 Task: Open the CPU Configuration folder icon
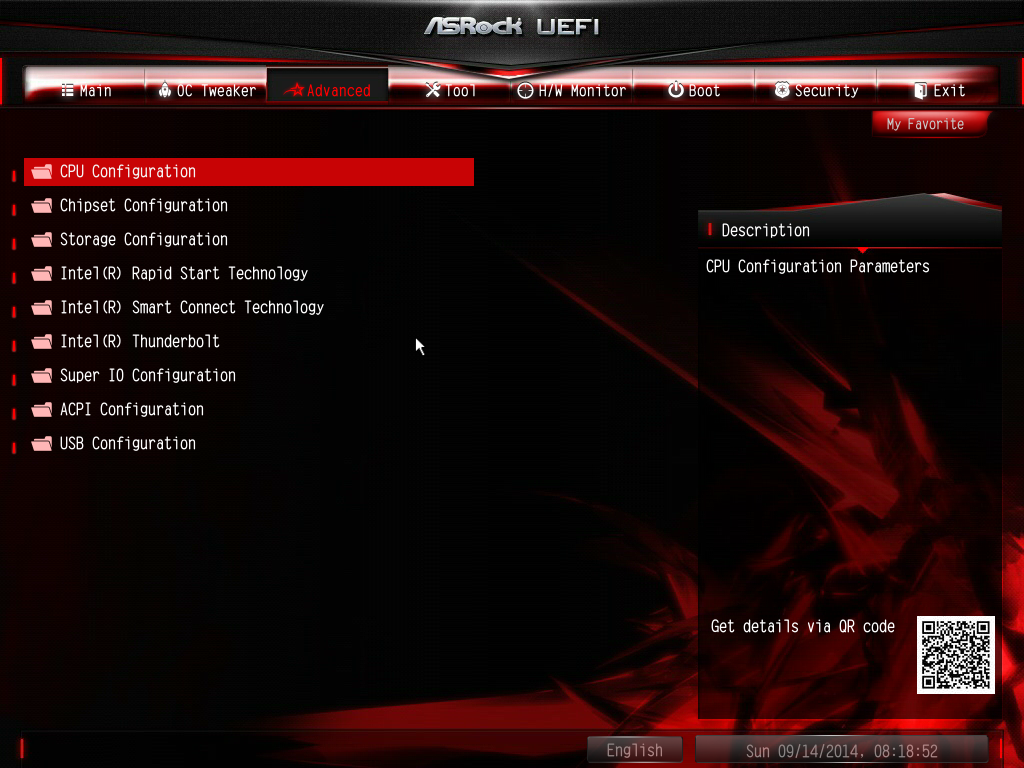coord(42,172)
